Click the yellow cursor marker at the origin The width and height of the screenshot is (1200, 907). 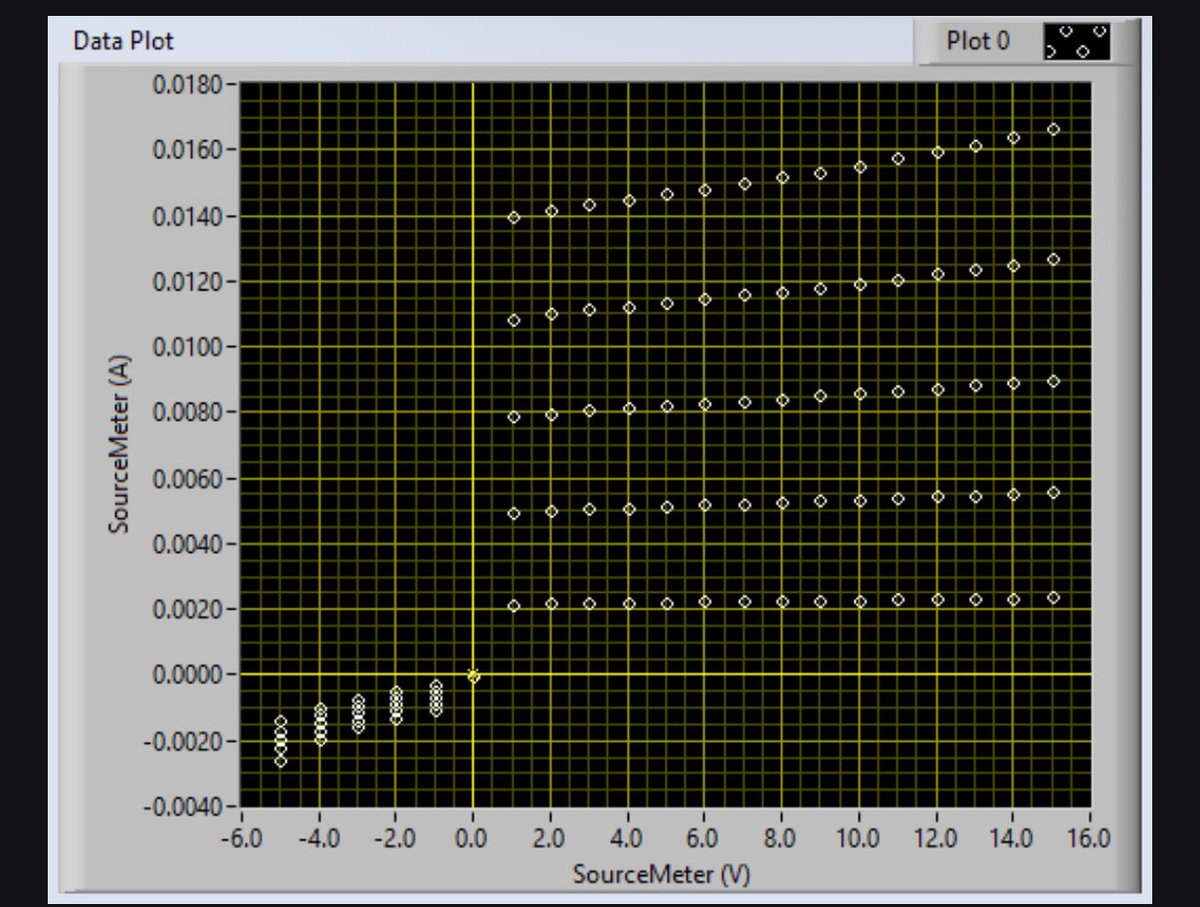point(474,676)
